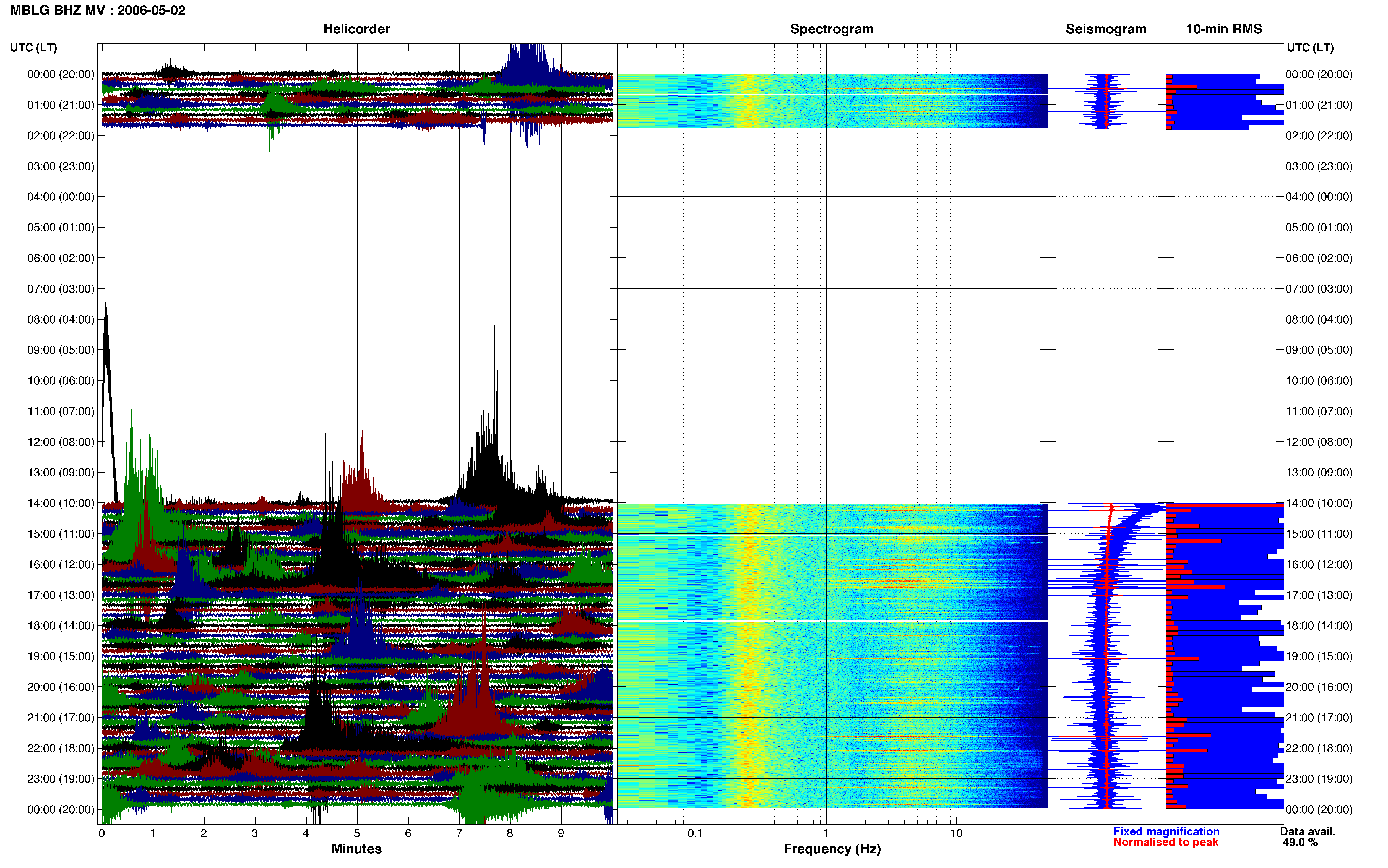The image size is (1388, 868).
Task: Click the 'Normalised to peak' legend text
Action: point(1165,842)
